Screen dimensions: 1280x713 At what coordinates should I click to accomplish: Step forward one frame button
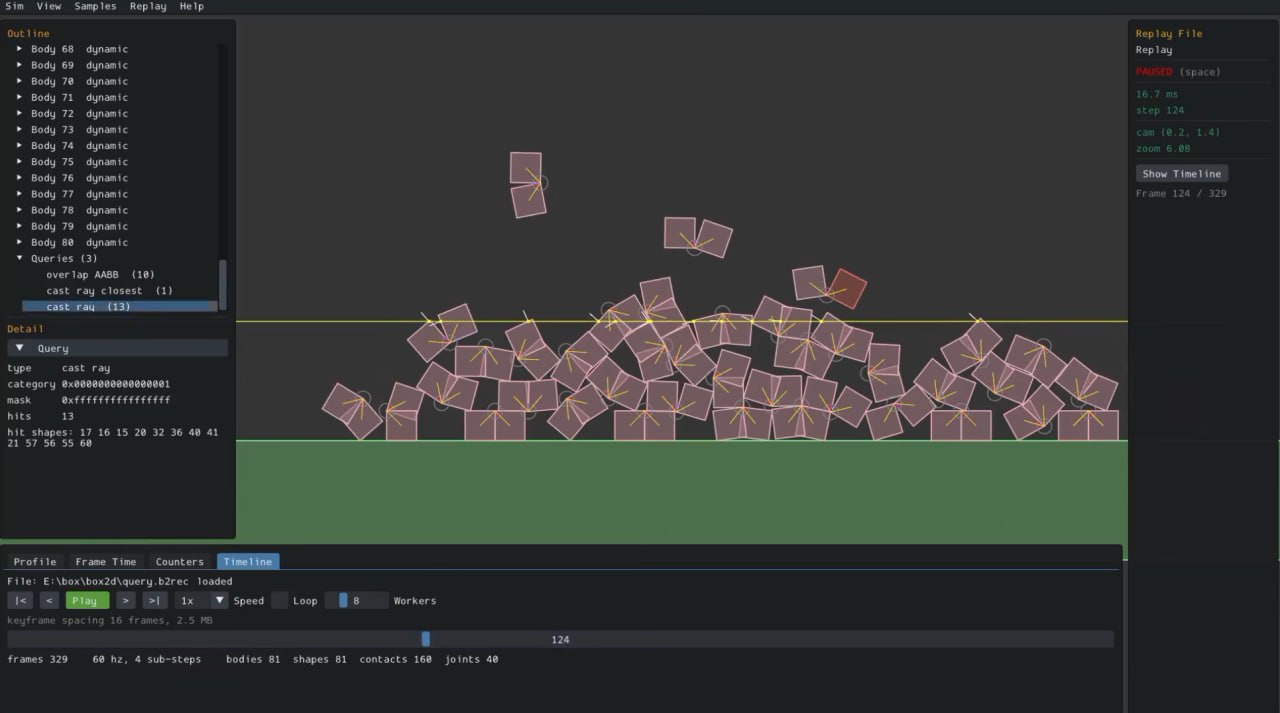pos(126,601)
